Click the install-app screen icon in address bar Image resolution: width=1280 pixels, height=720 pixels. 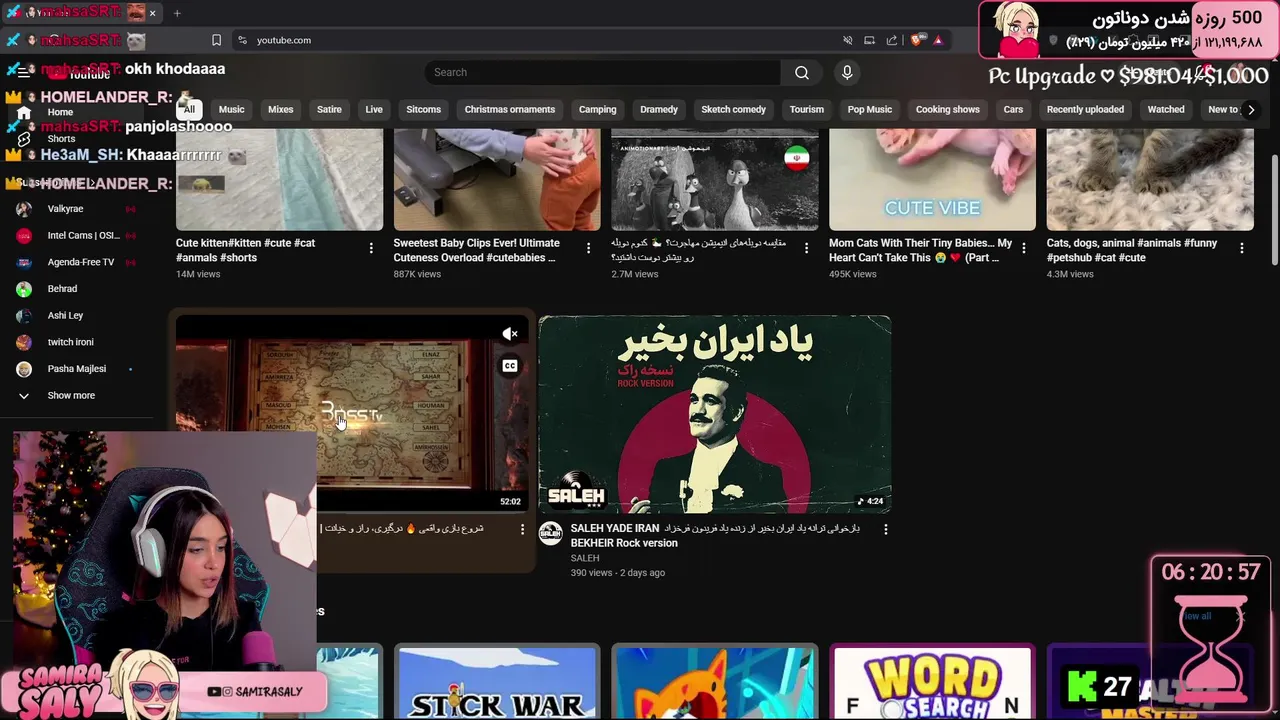870,40
